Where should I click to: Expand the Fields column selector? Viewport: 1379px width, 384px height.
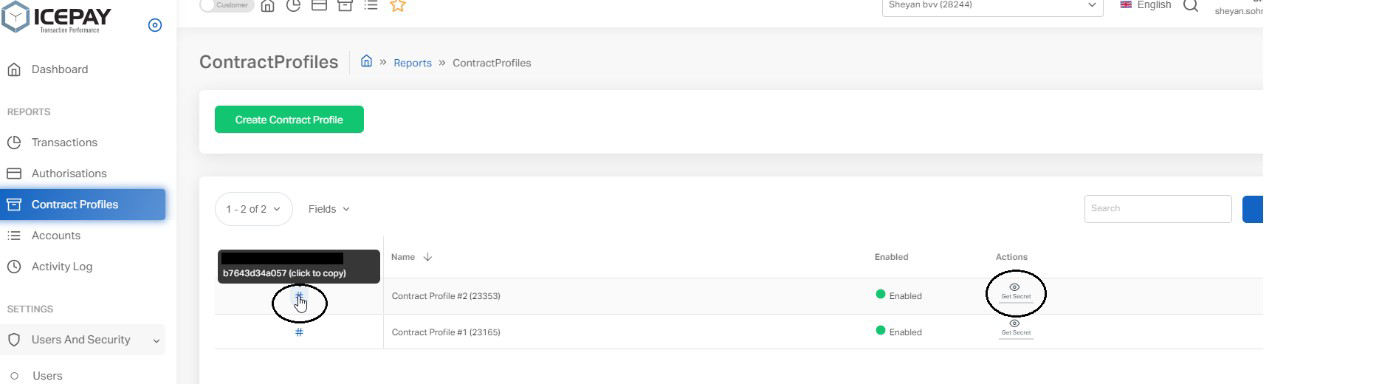(x=329, y=209)
